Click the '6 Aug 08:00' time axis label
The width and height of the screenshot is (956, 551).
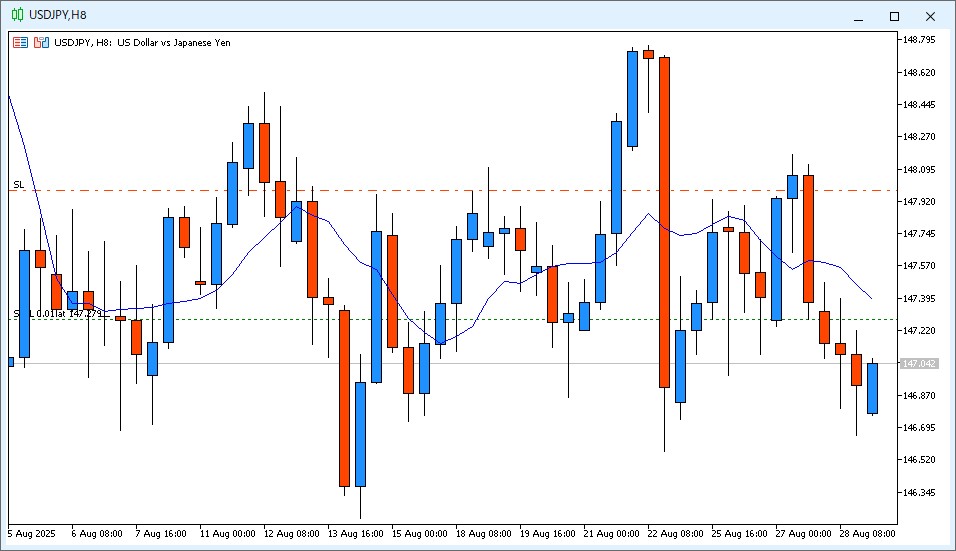coord(97,534)
